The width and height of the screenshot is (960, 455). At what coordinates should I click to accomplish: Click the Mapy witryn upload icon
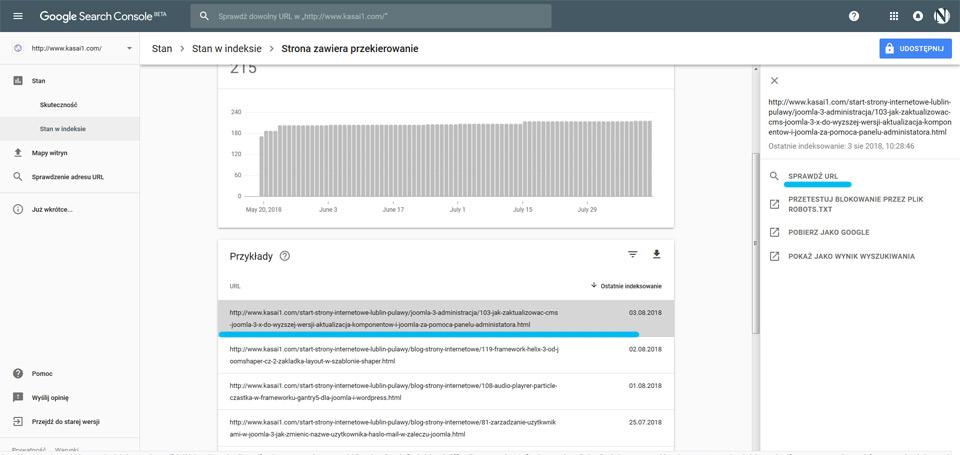18,152
